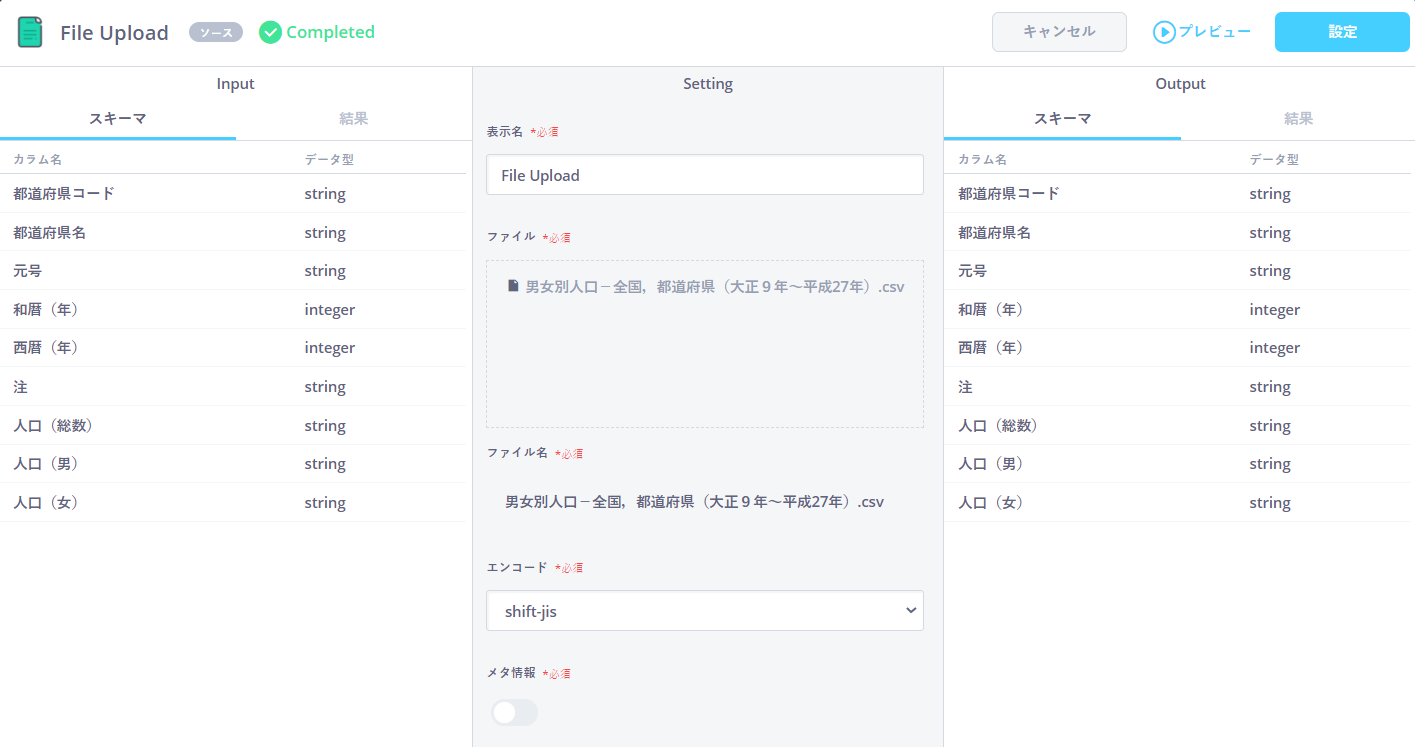Select 人口（男） row in Output schema

click(x=1178, y=464)
